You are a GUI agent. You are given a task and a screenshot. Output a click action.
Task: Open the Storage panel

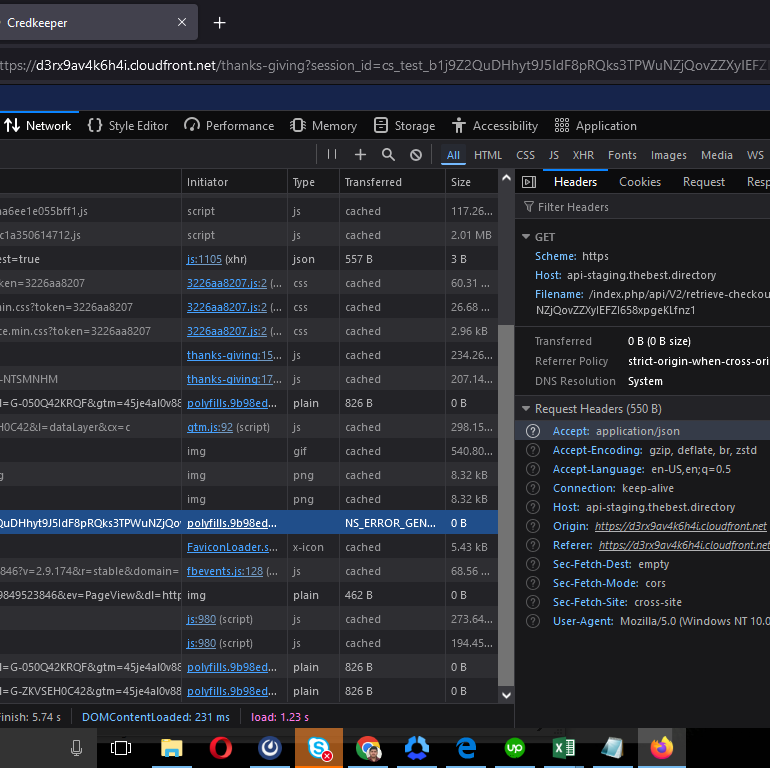tap(404, 126)
